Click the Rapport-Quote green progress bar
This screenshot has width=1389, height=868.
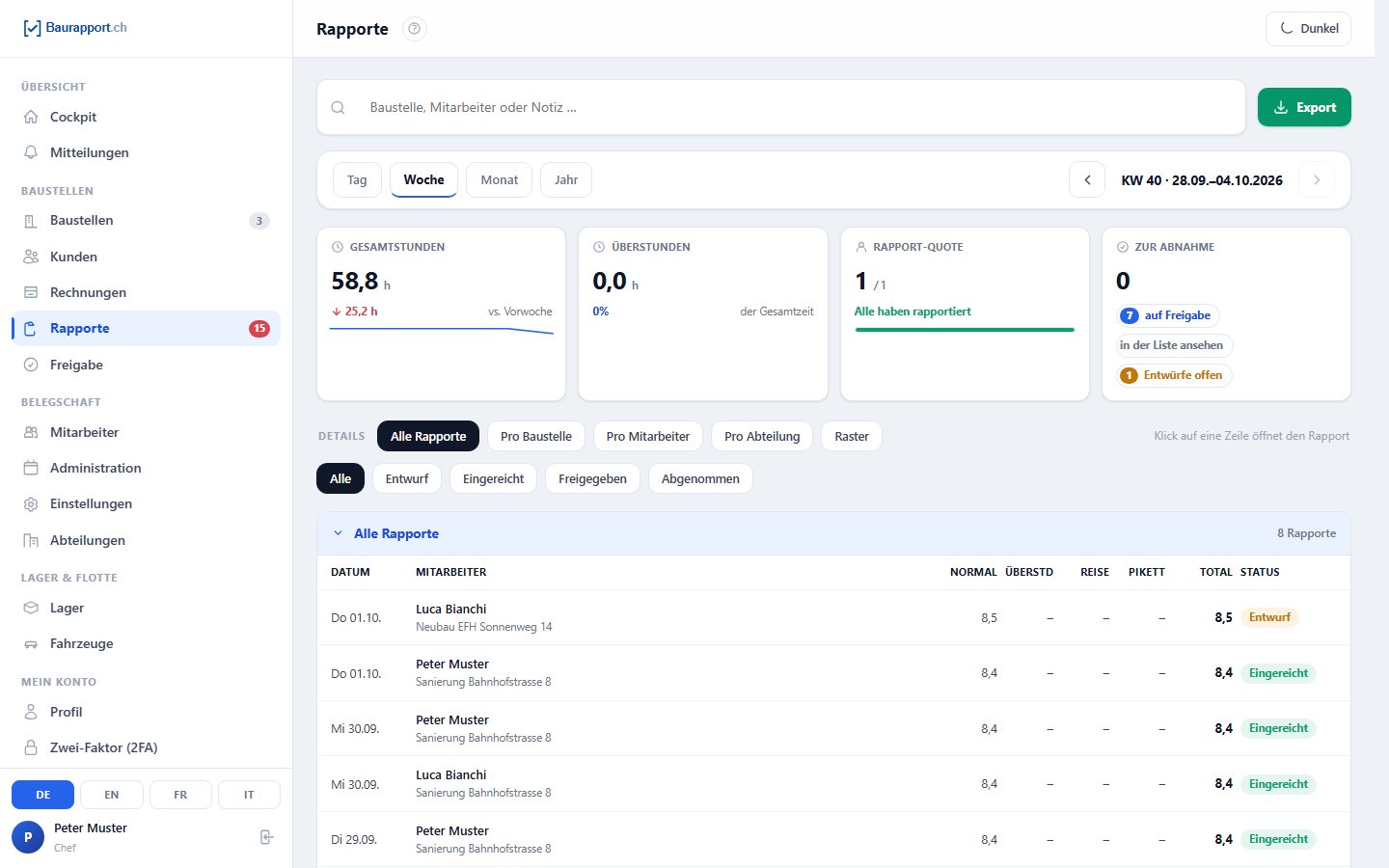965,330
